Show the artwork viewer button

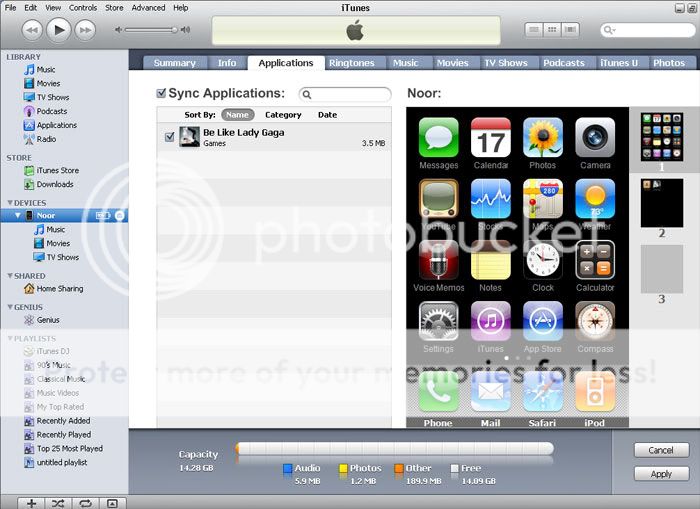[x=112, y=504]
